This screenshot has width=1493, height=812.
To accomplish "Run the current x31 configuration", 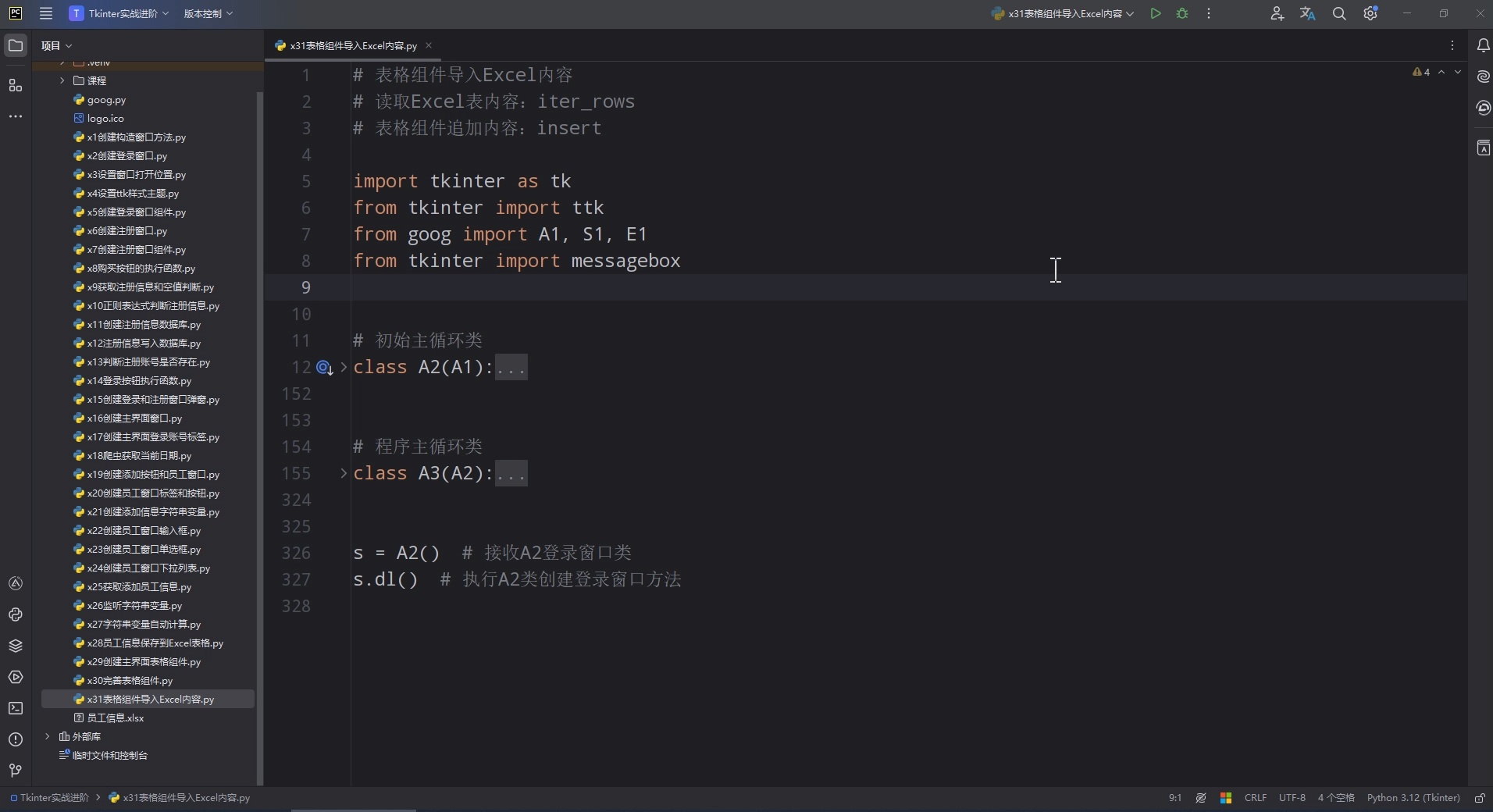I will click(x=1156, y=13).
